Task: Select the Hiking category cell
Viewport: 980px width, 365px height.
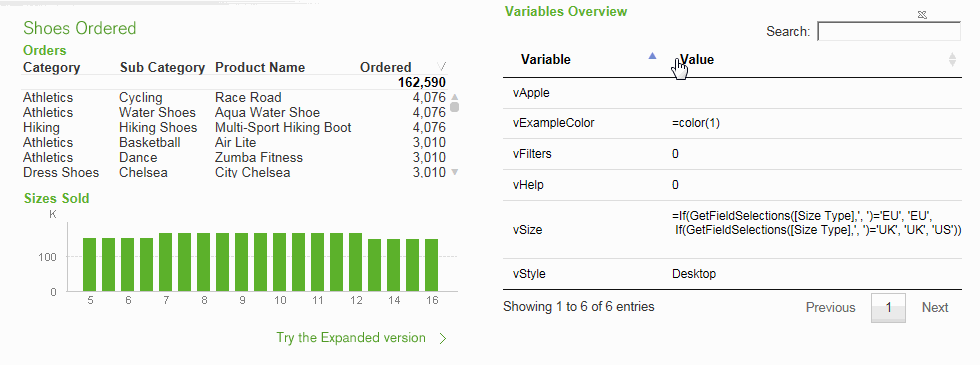Action: pos(41,128)
